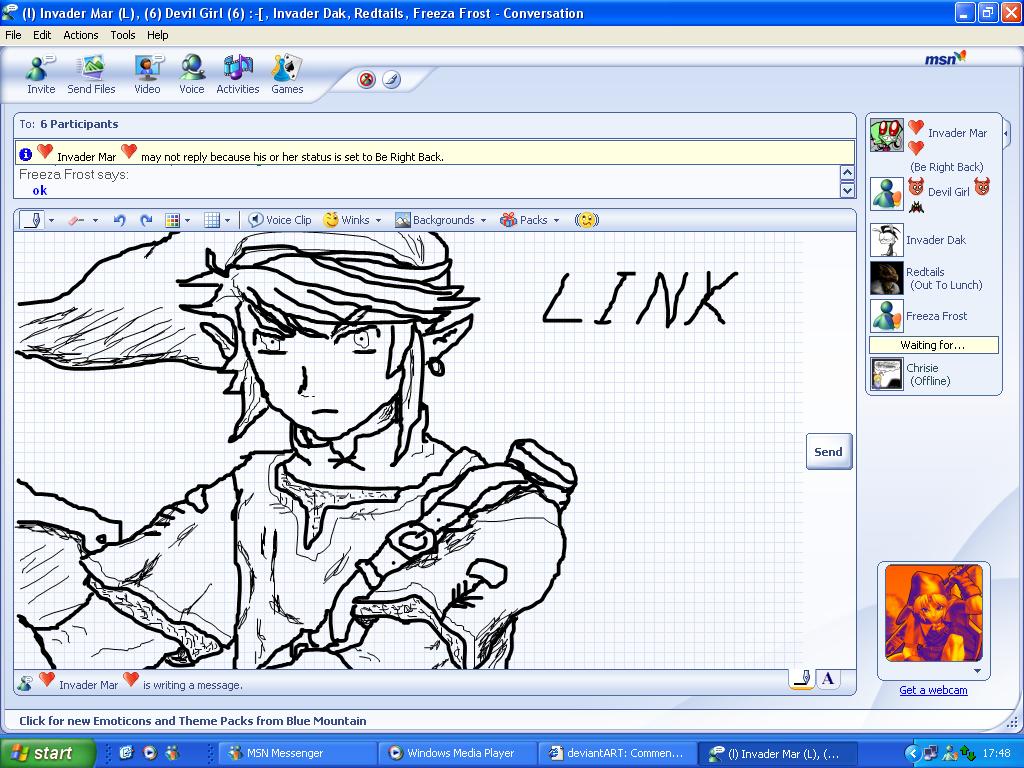Click the Invader Dak contact thumbnail
The width and height of the screenshot is (1024, 768).
[886, 238]
